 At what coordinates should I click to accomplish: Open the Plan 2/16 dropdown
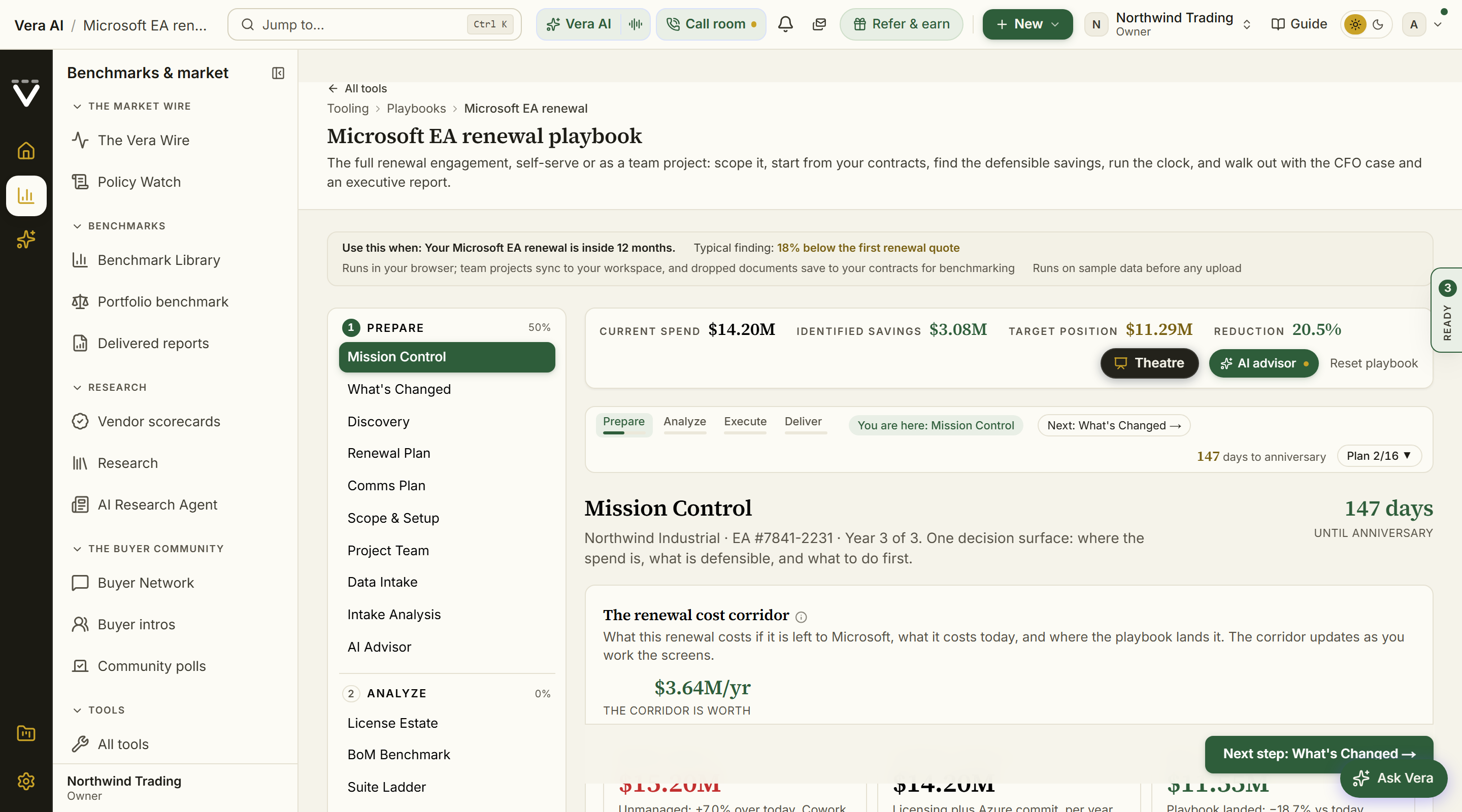pyautogui.click(x=1379, y=456)
